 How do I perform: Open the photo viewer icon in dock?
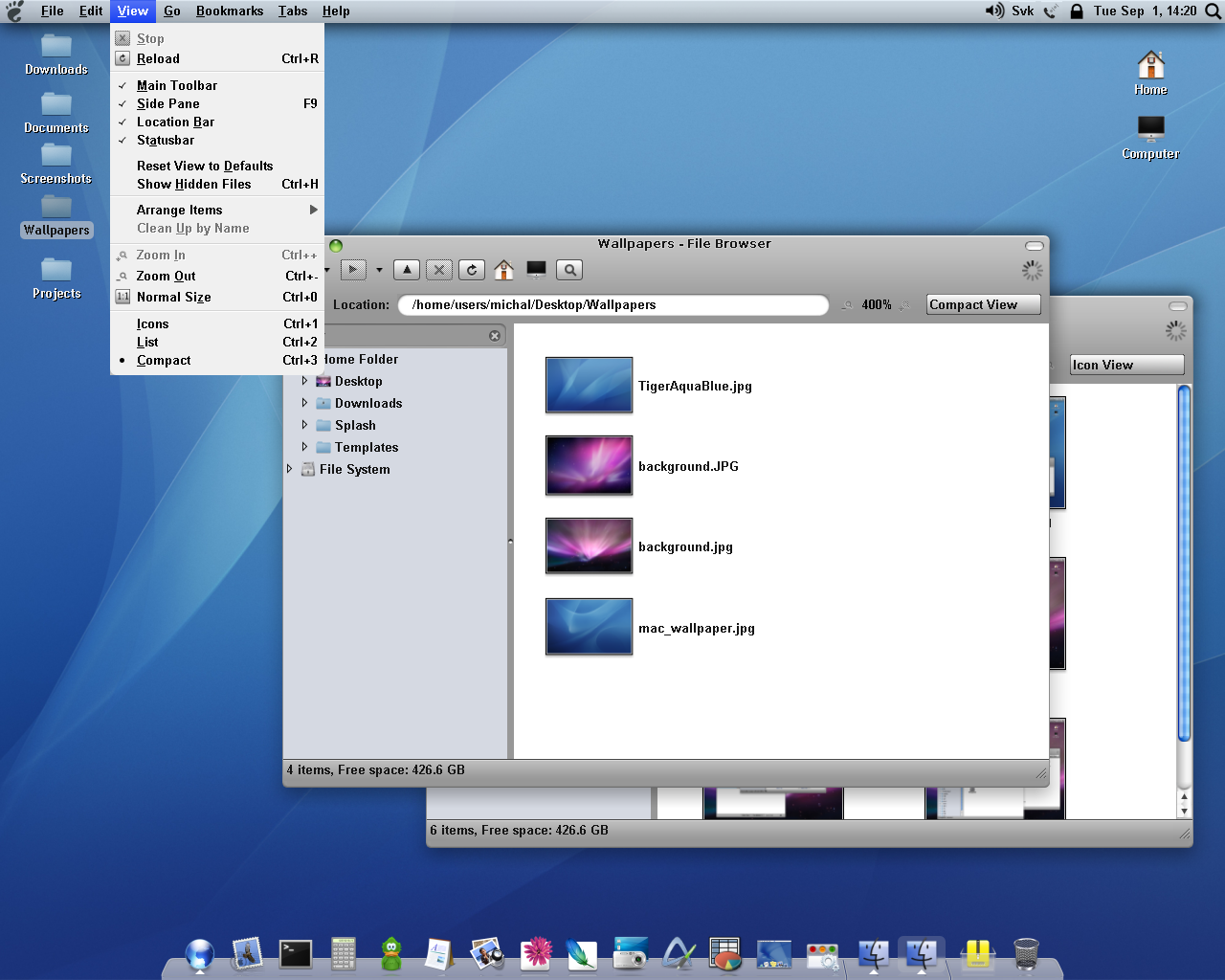(x=487, y=953)
